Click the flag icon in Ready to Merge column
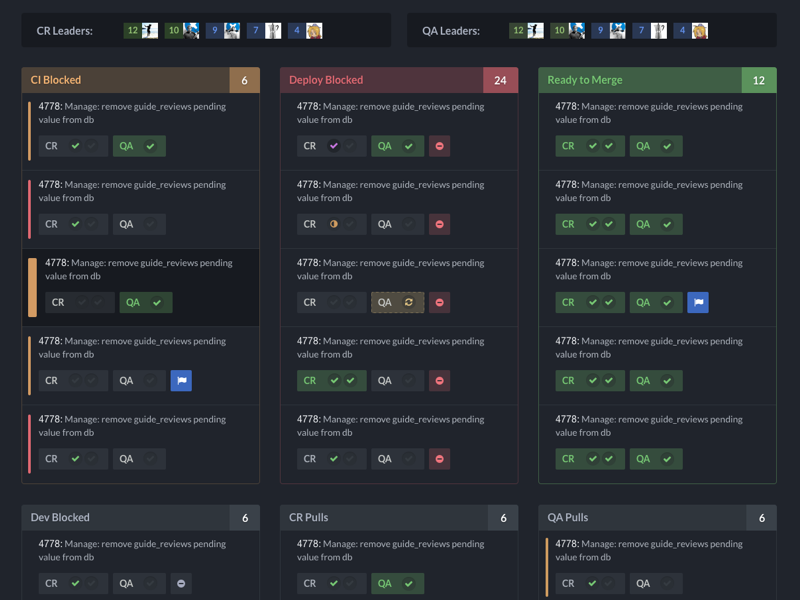 tap(697, 302)
